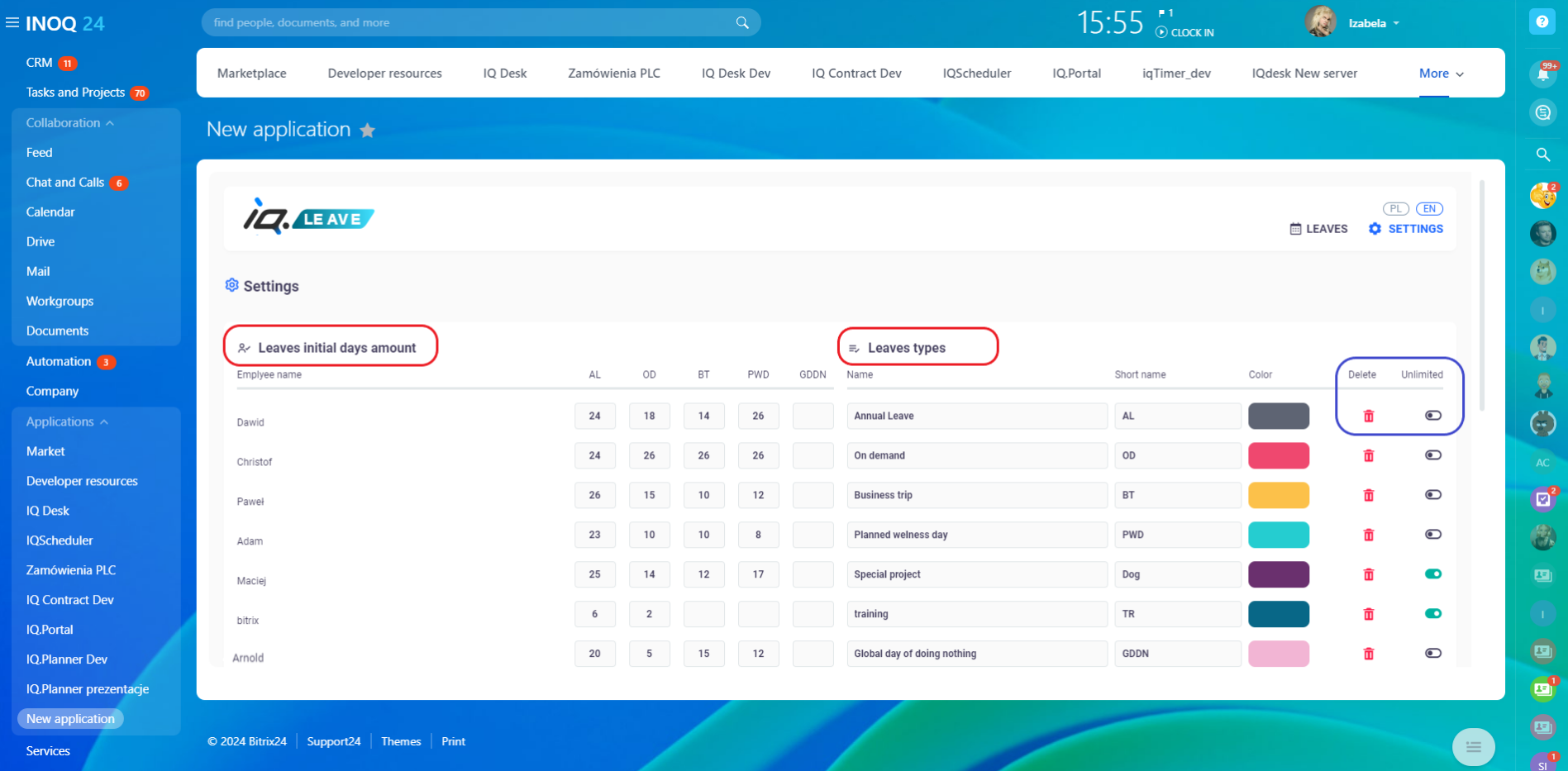Open Themes footer link
Screen dimensions: 1568x771
[x=401, y=741]
